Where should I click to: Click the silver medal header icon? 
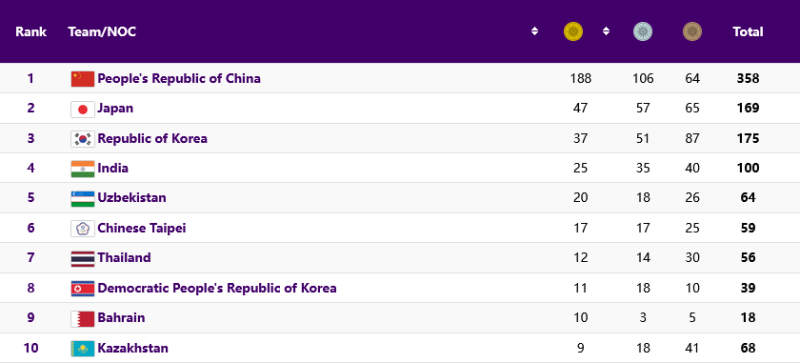(642, 32)
